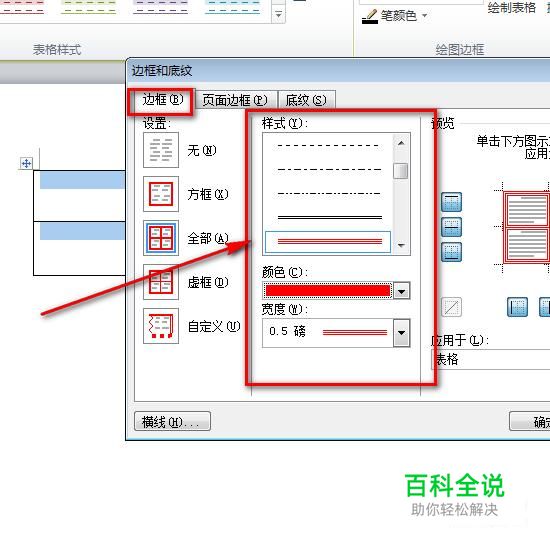Open the 颜色 color dropdown arrow
Screen dimensions: 550x550
click(402, 291)
